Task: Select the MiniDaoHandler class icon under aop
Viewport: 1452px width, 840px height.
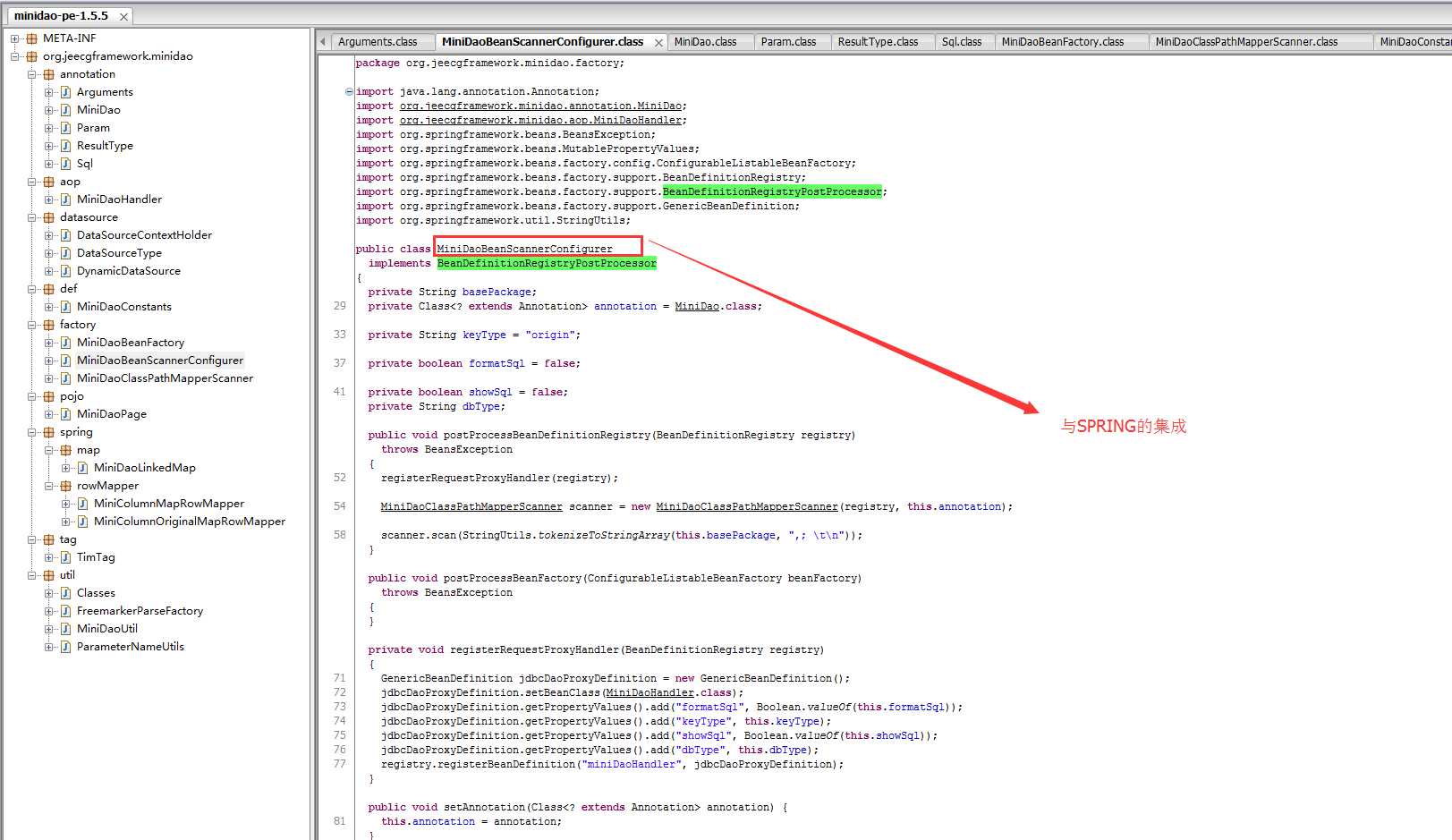Action: [x=65, y=199]
